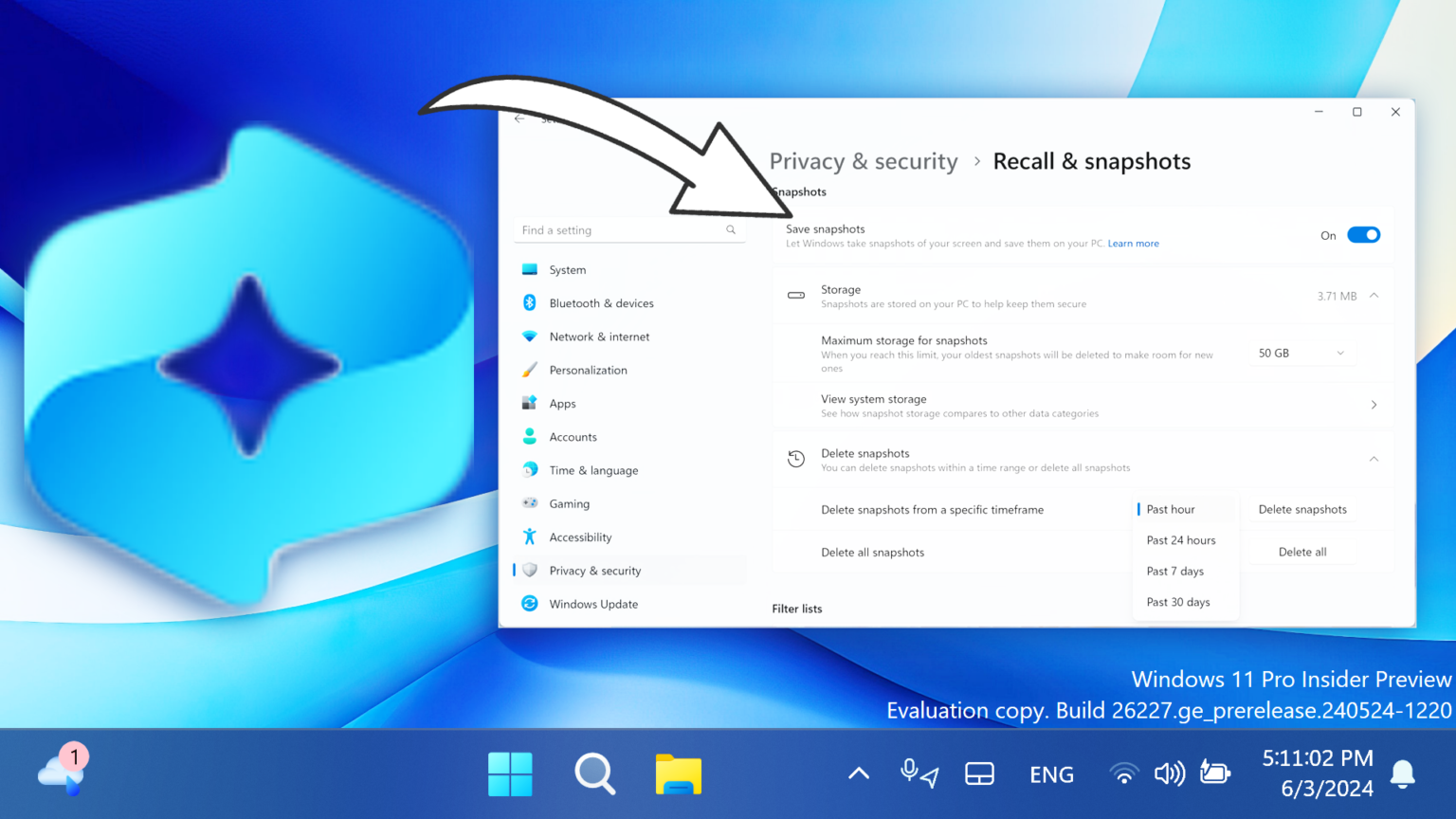Image resolution: width=1456 pixels, height=819 pixels.
Task: Click the Delete all snapshots label
Action: 872,552
